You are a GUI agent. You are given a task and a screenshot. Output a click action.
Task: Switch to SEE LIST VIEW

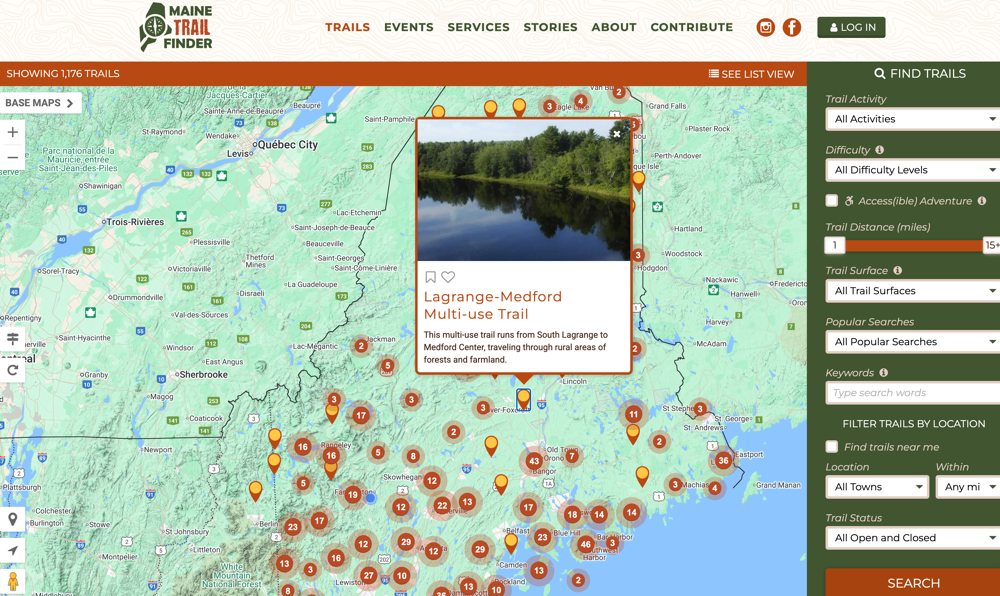(751, 73)
